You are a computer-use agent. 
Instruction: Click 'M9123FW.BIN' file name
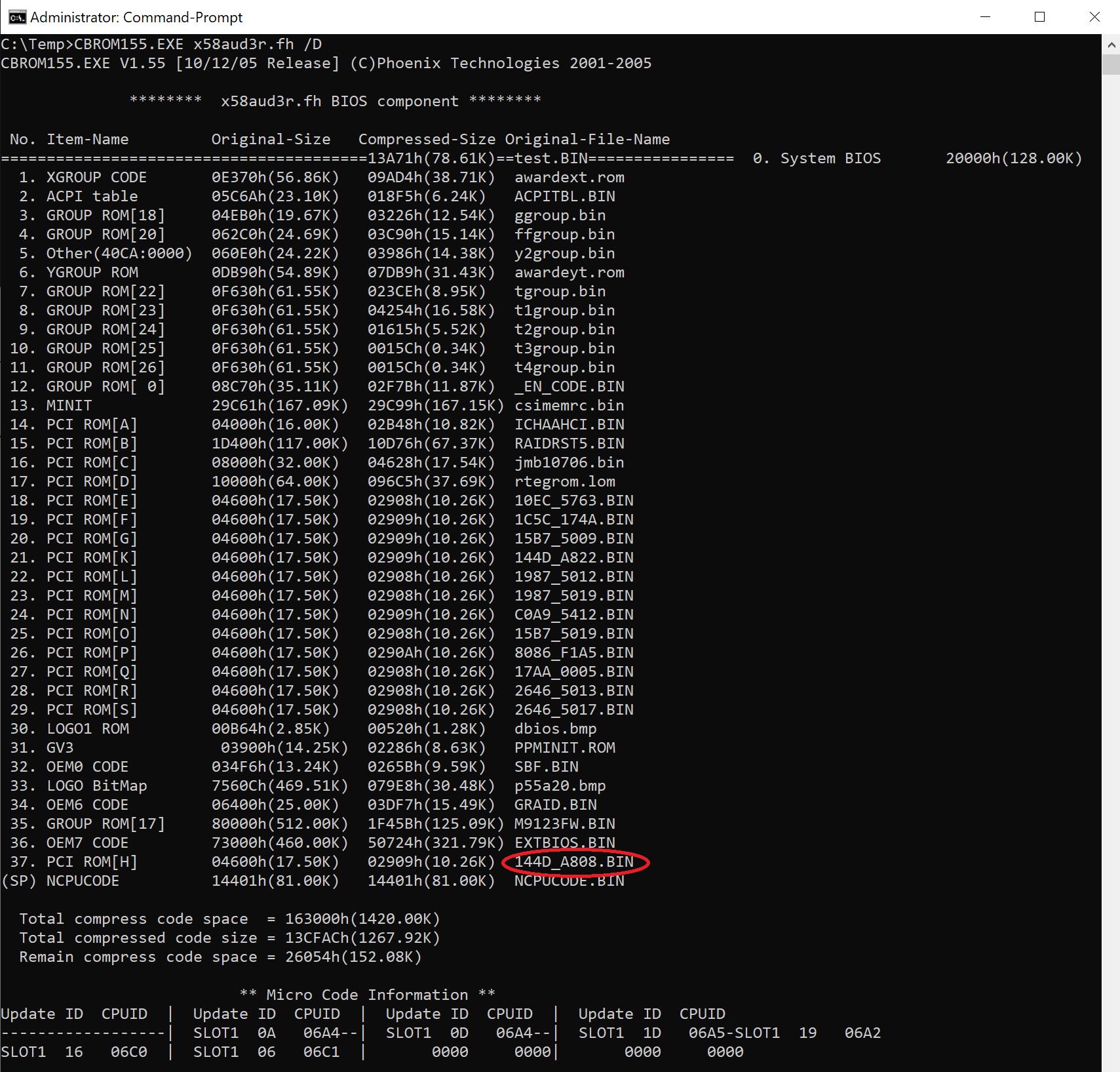pos(565,824)
